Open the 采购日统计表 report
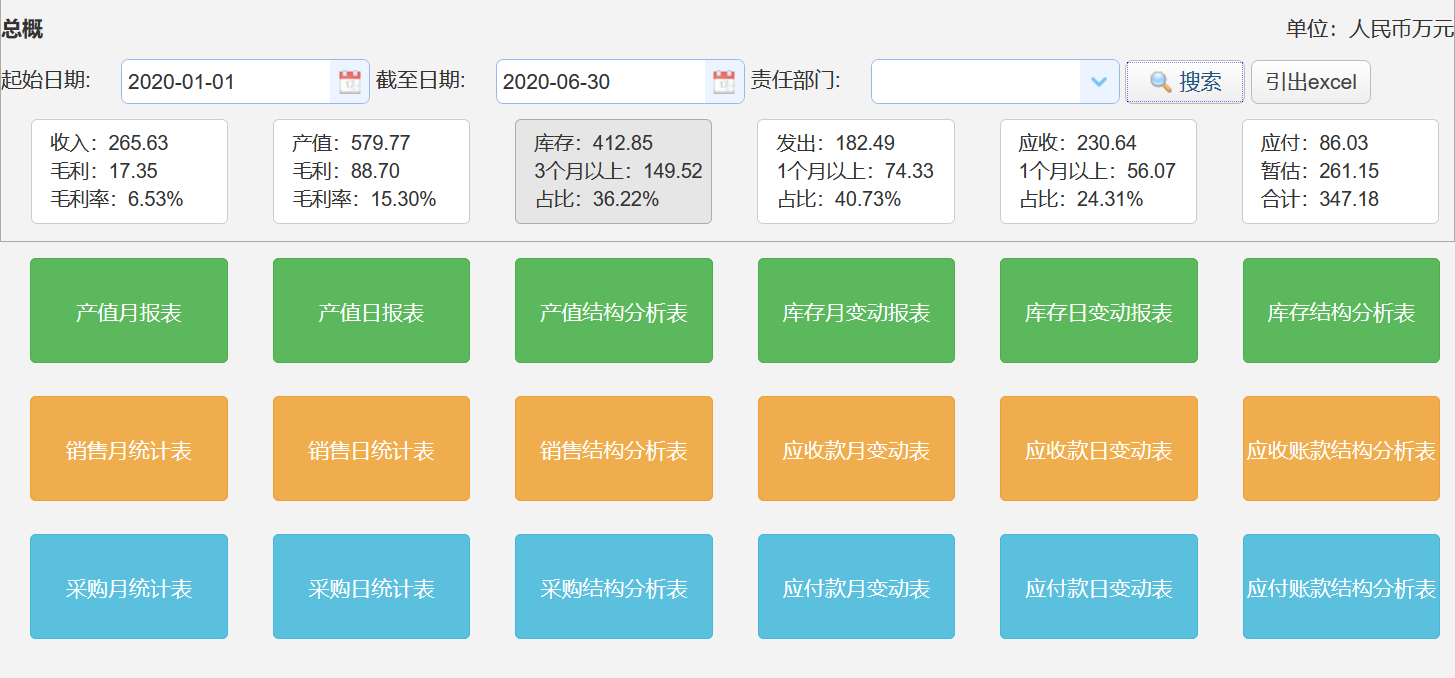 371,587
